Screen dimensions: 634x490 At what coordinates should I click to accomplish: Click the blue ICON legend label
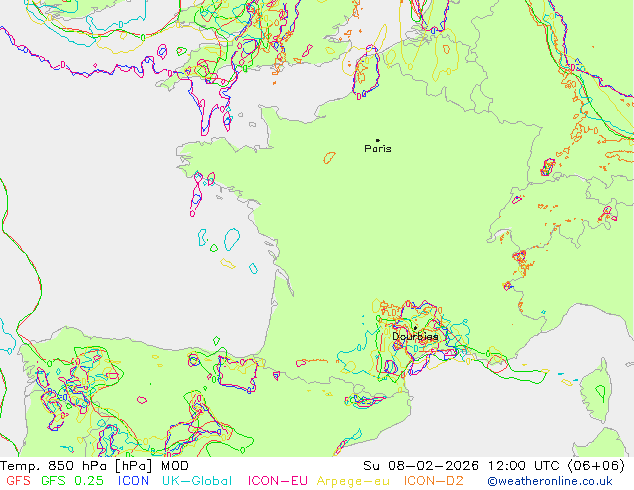[x=133, y=481]
